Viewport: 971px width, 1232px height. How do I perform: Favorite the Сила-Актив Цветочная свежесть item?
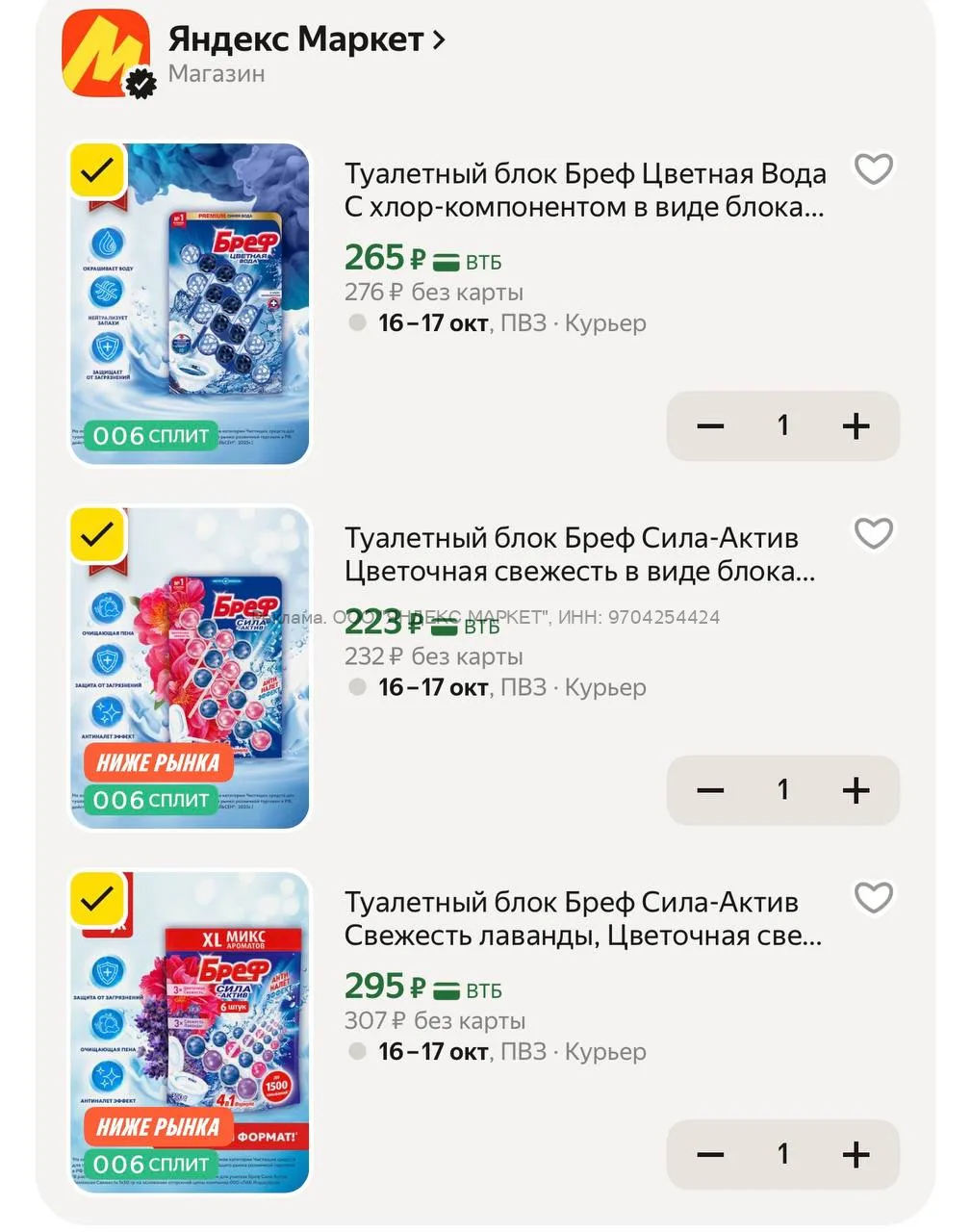(874, 533)
